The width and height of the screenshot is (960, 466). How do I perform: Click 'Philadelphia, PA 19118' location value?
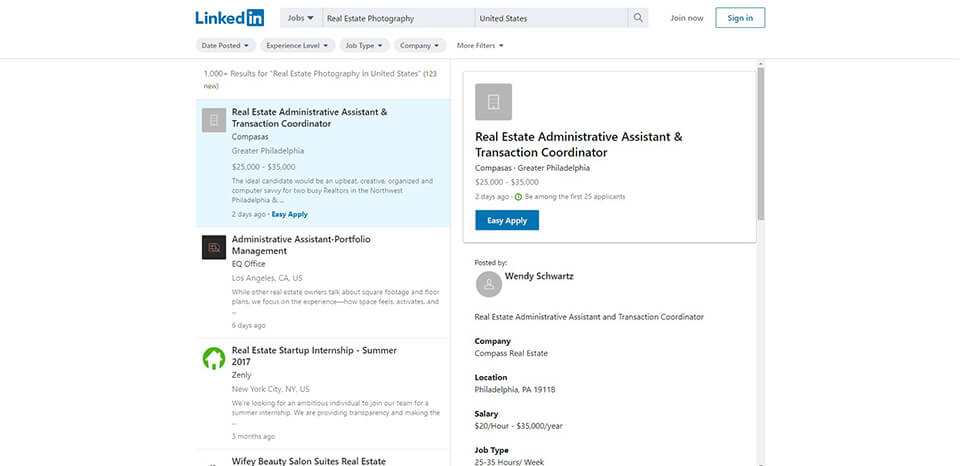[515, 389]
